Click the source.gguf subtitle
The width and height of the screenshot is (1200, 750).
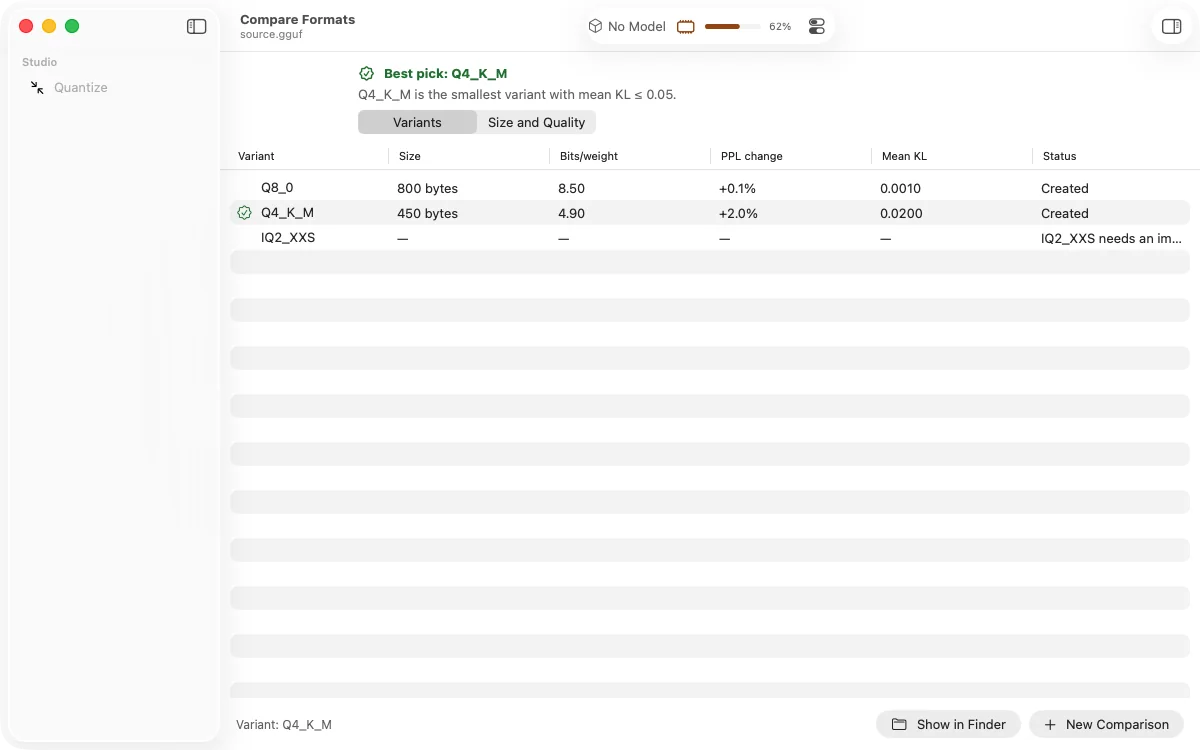pyautogui.click(x=271, y=34)
